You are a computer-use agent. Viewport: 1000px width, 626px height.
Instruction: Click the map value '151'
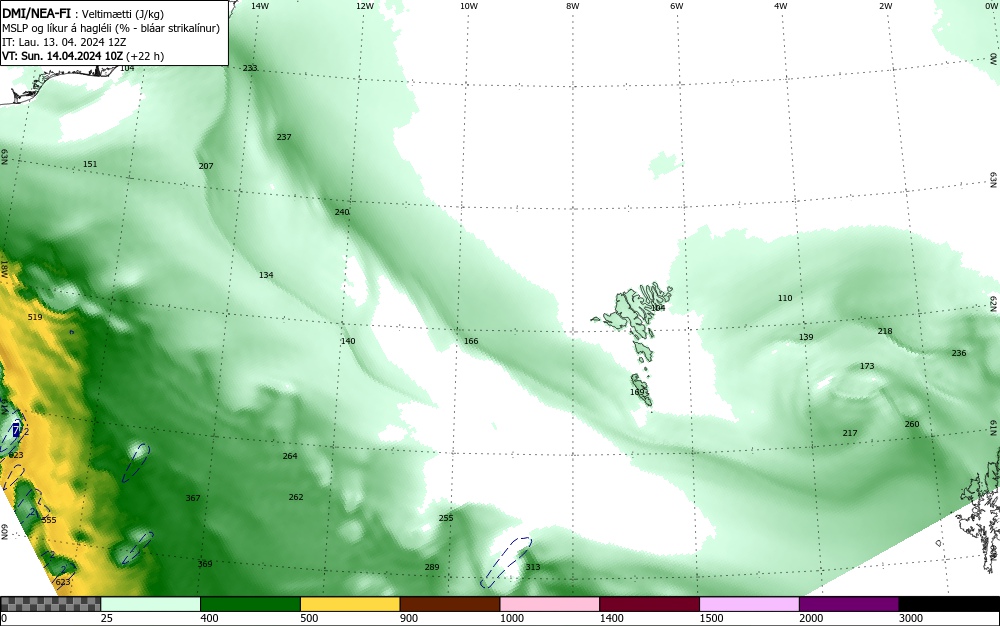coord(90,164)
